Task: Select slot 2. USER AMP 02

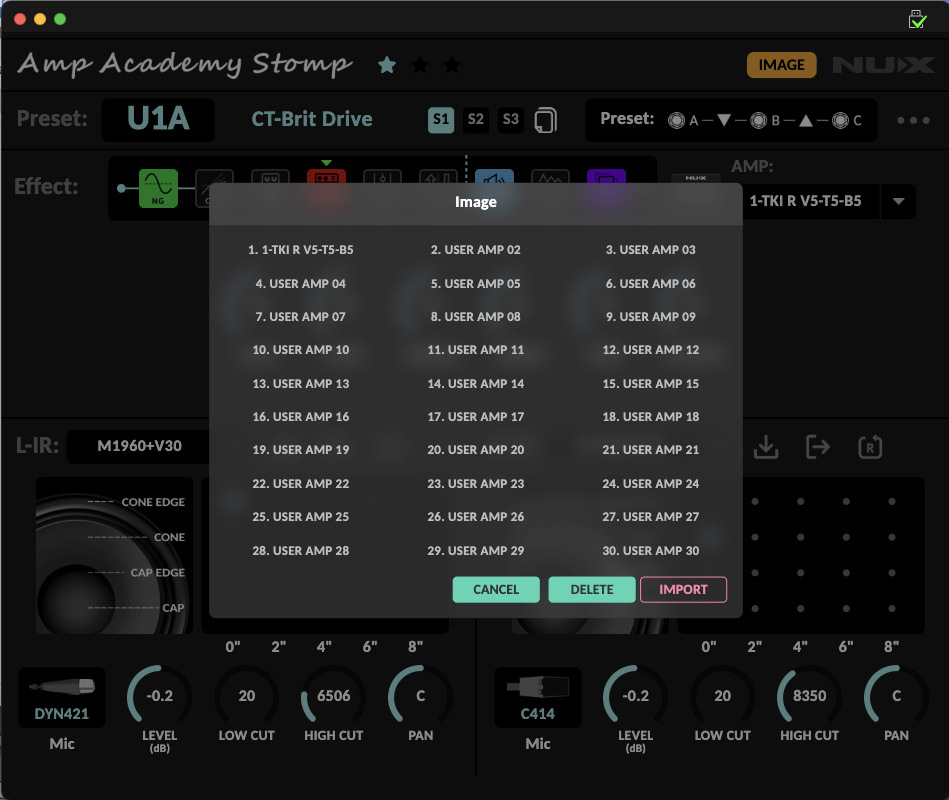Action: (x=476, y=249)
